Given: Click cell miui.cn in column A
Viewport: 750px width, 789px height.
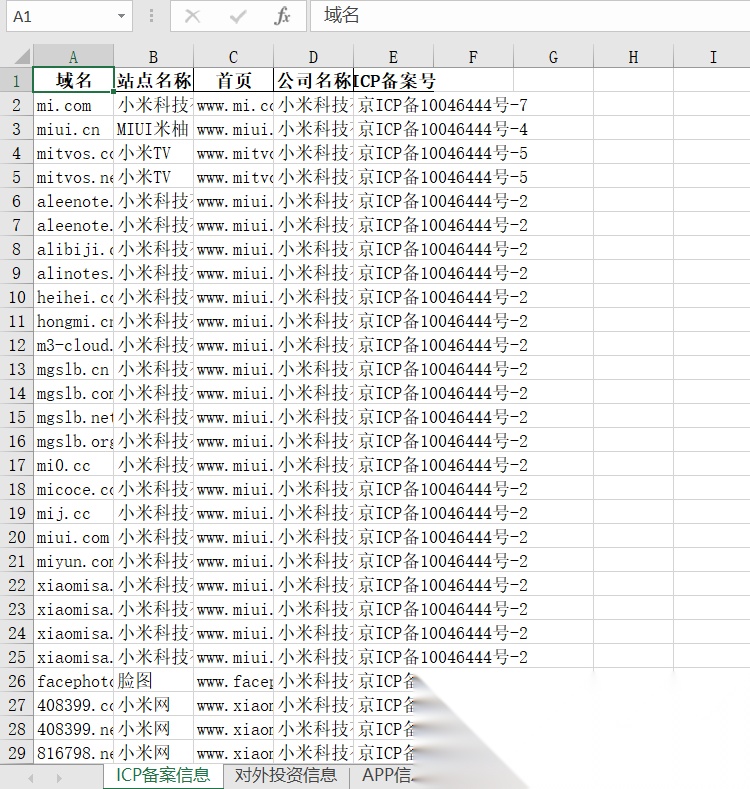Looking at the screenshot, I should pos(73,129).
